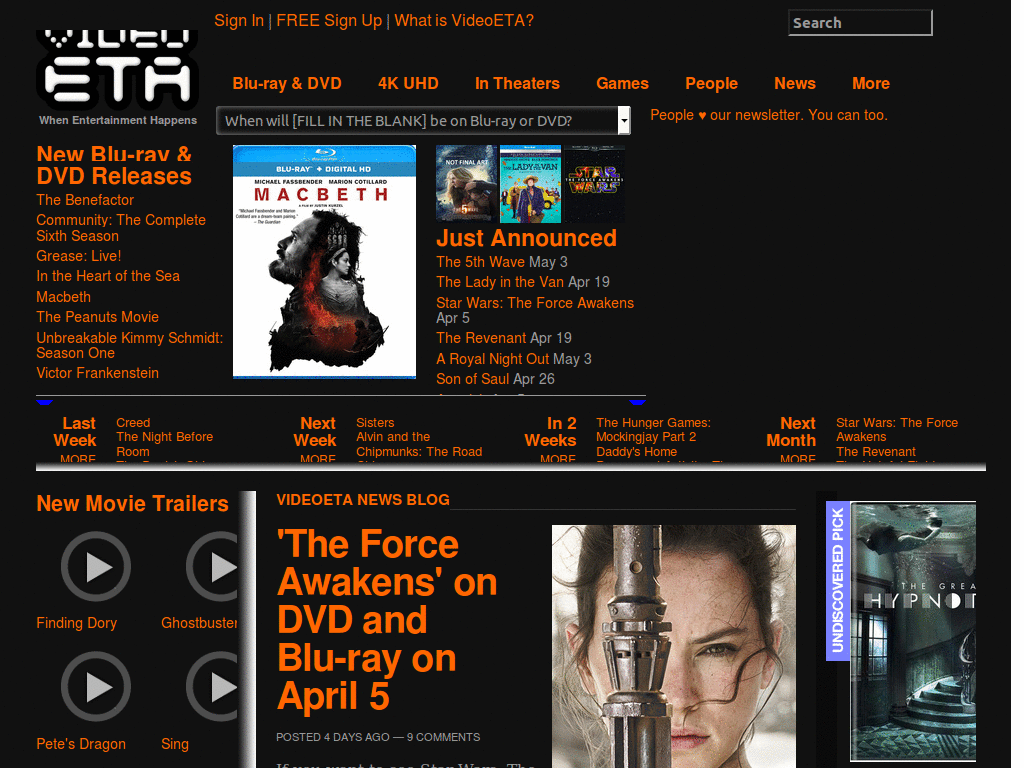Image resolution: width=1024 pixels, height=768 pixels.
Task: Open Star Wars under Next Month
Action: click(x=897, y=430)
